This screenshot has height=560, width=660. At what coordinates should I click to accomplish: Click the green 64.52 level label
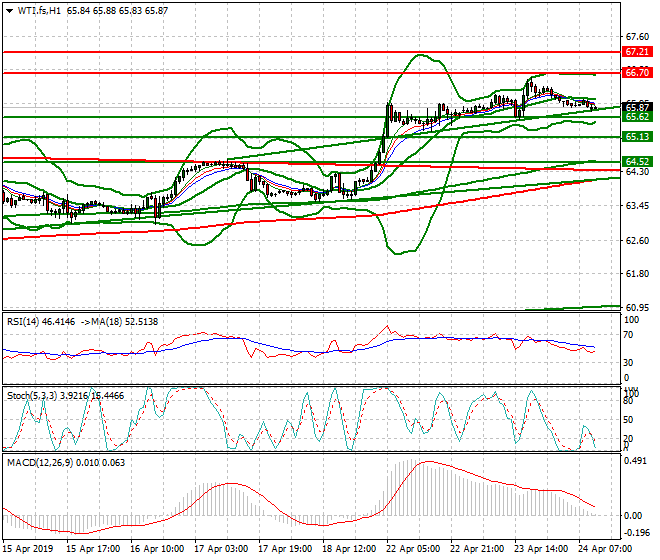tap(637, 162)
